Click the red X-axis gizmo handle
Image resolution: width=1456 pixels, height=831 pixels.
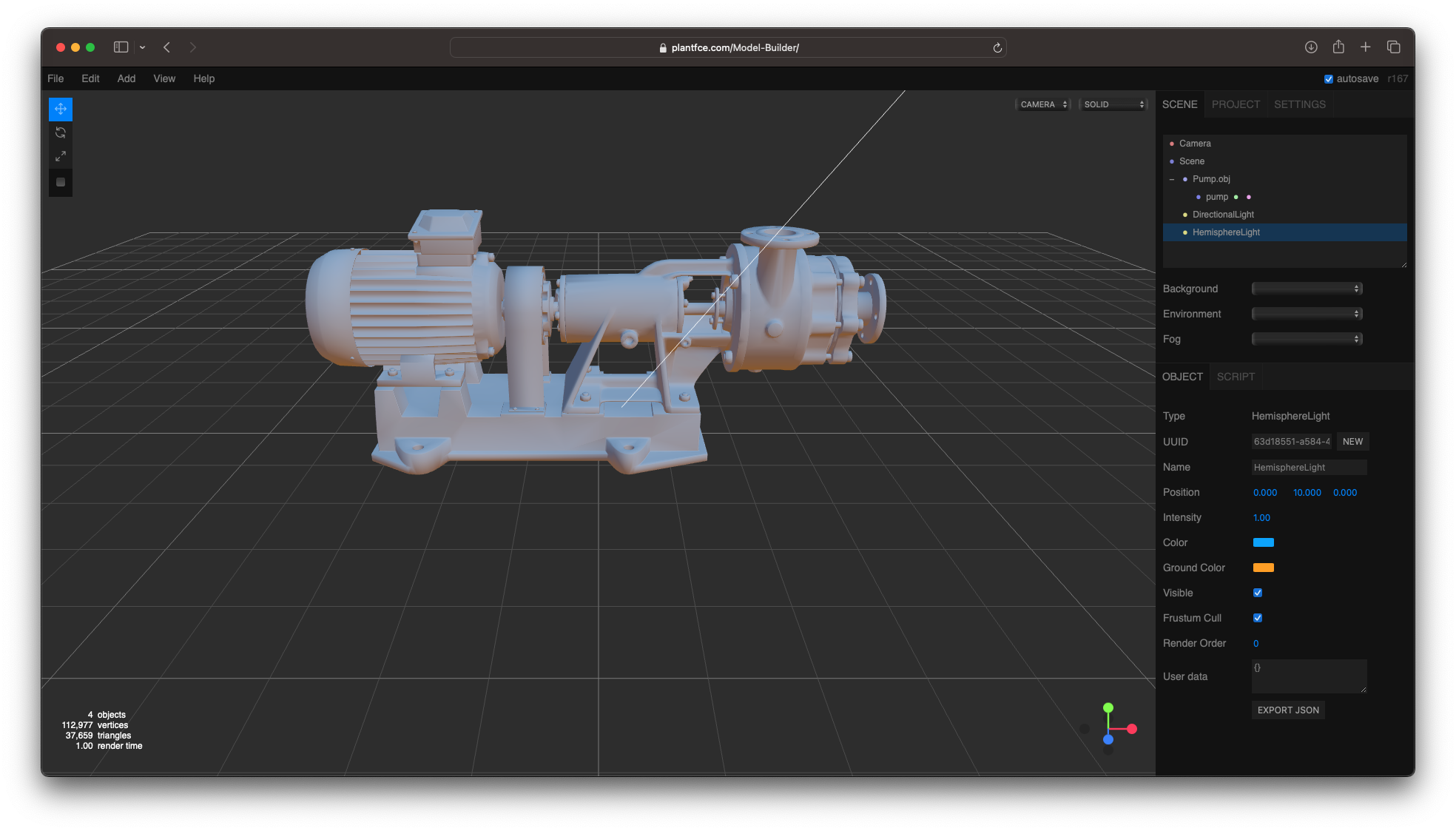point(1132,729)
